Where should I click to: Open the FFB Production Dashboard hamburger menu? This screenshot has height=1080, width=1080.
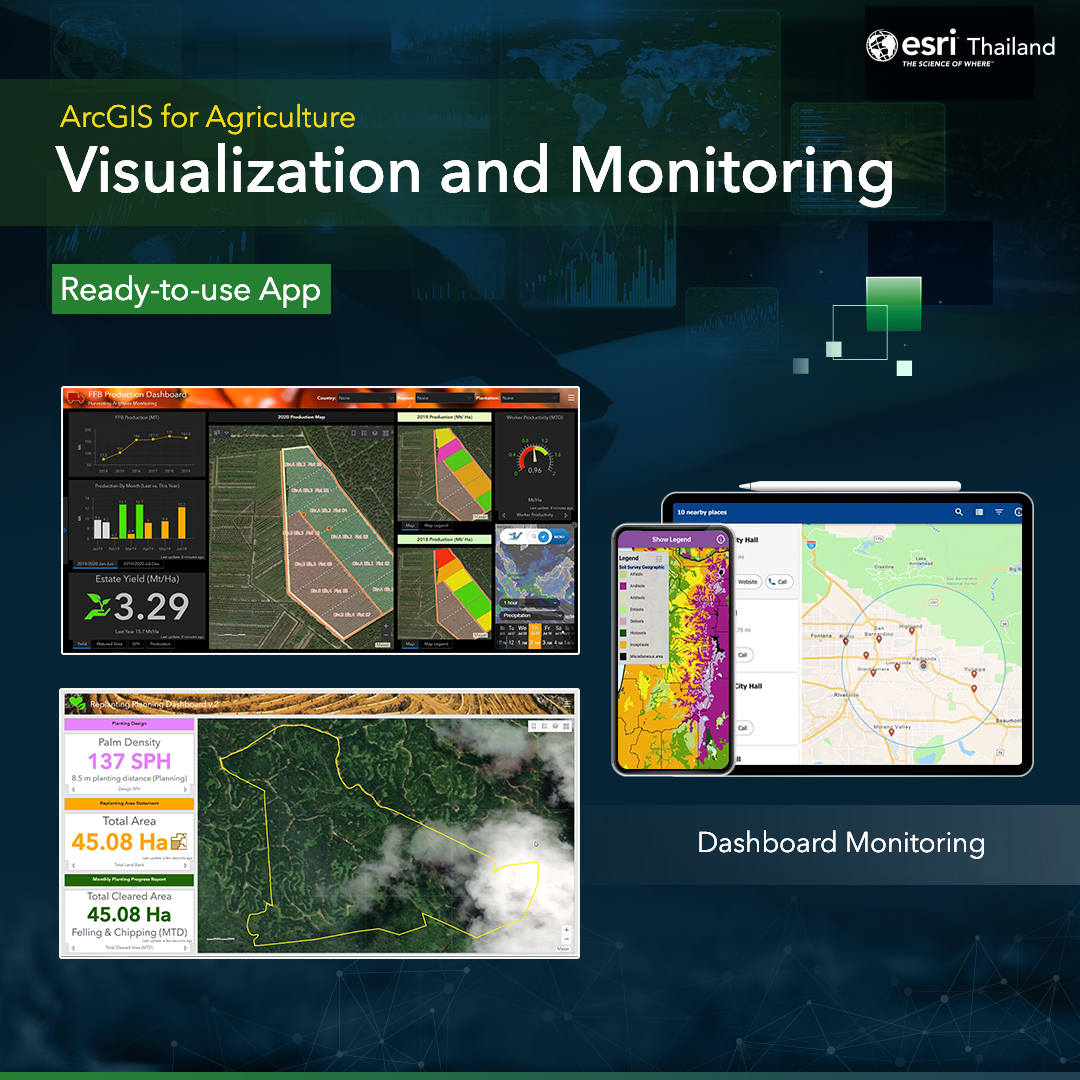tap(571, 397)
